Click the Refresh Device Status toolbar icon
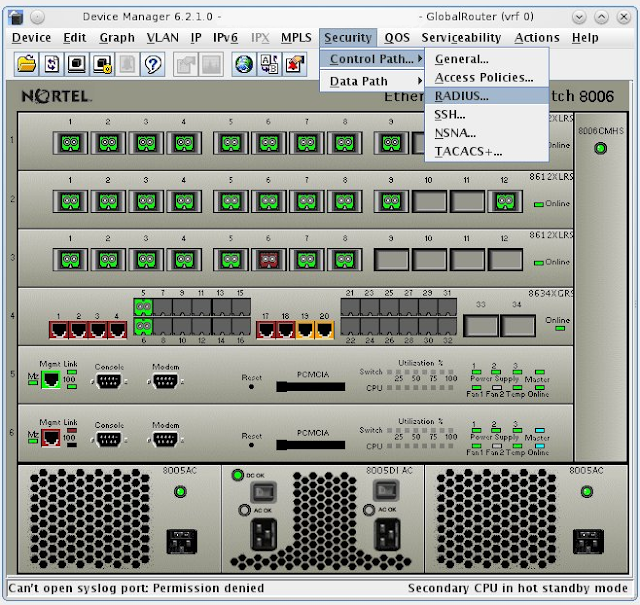The image size is (640, 605). [x=52, y=64]
